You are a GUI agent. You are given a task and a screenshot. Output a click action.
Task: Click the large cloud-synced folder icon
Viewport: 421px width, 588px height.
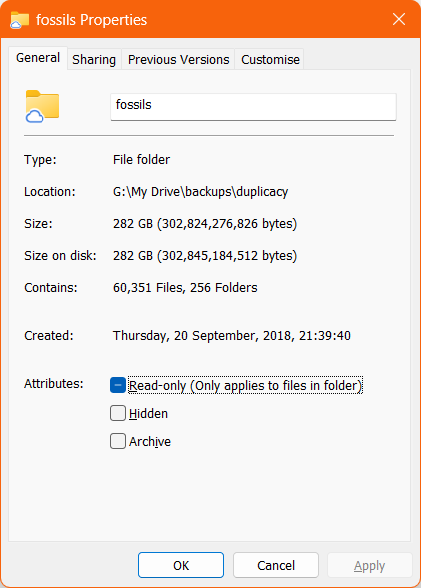click(42, 106)
